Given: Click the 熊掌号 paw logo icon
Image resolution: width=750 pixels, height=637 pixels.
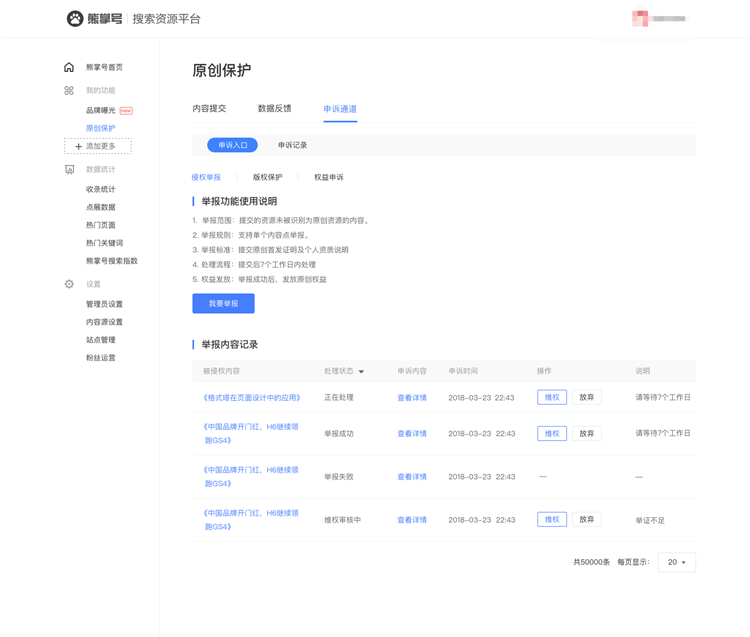Looking at the screenshot, I should click(x=75, y=19).
